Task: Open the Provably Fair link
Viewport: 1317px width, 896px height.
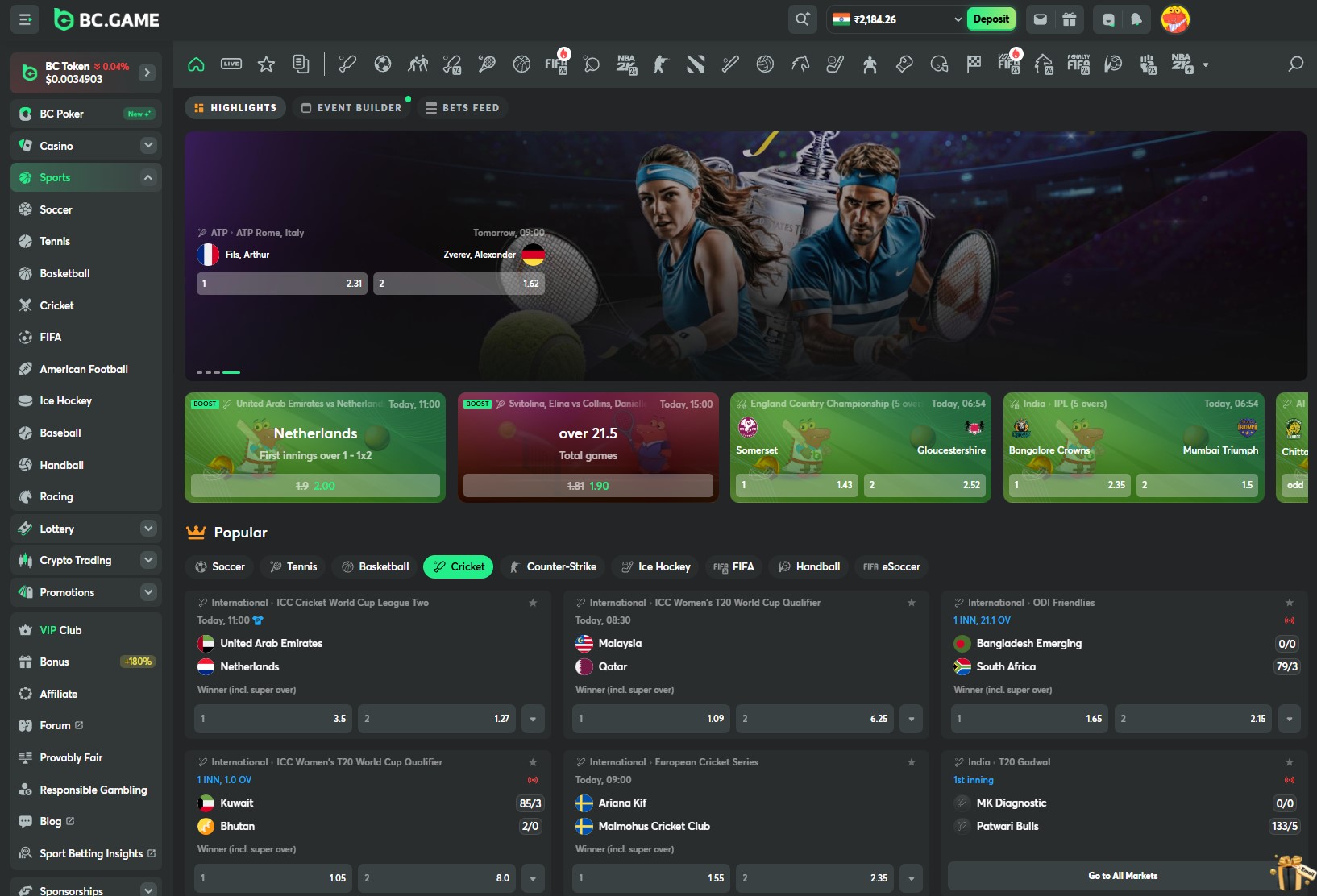Action: (71, 758)
